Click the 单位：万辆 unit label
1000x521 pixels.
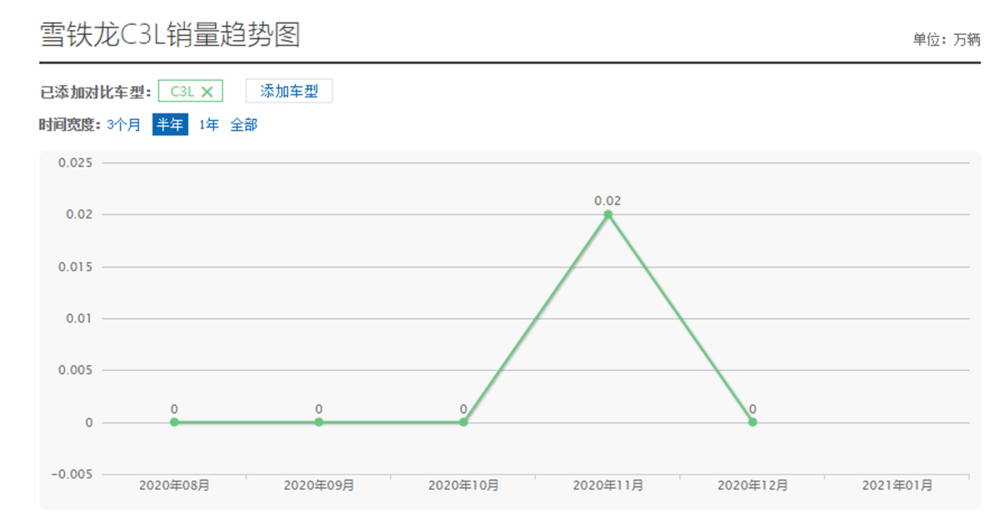pyautogui.click(x=946, y=40)
